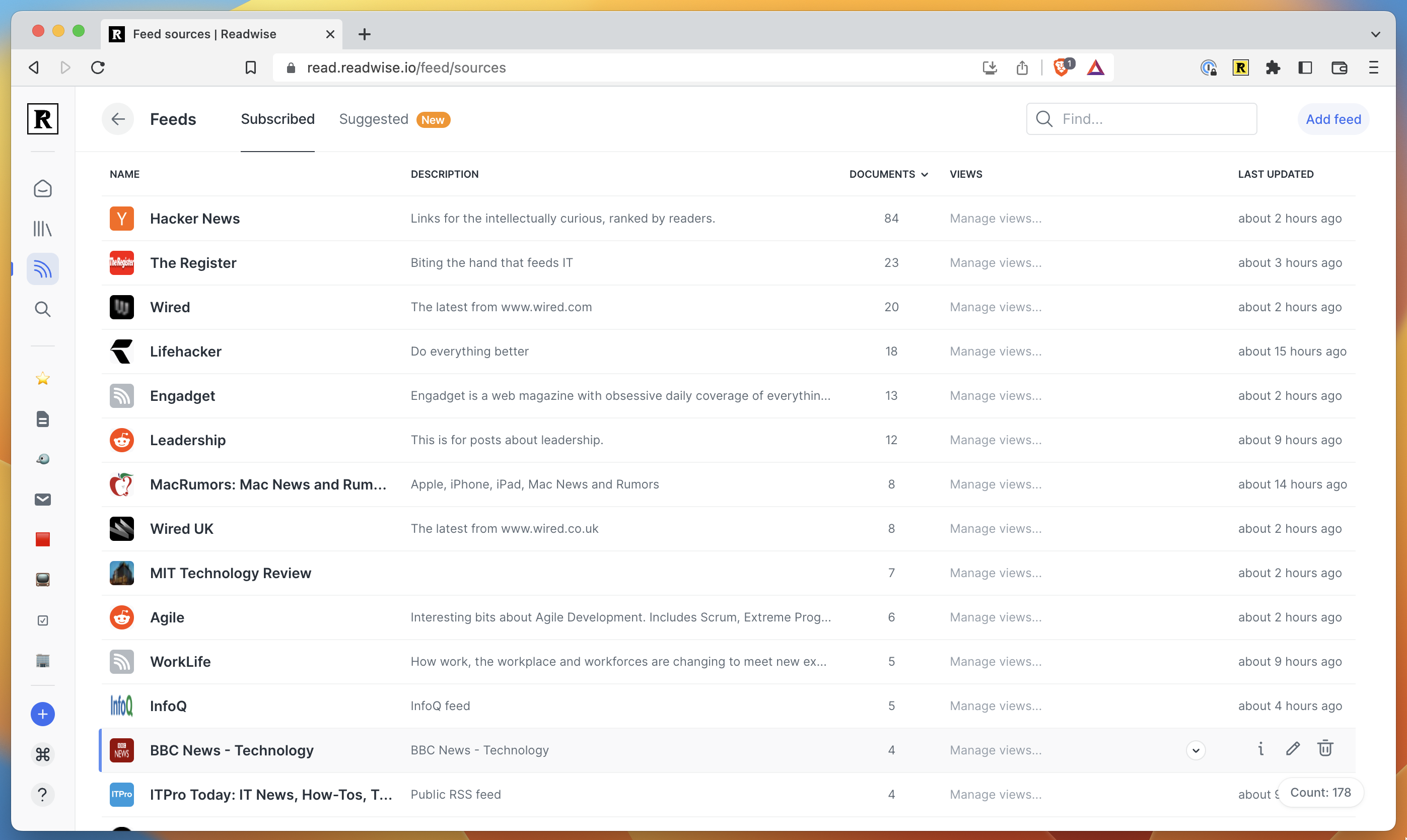Open the blue plus add-document button

coord(42,714)
